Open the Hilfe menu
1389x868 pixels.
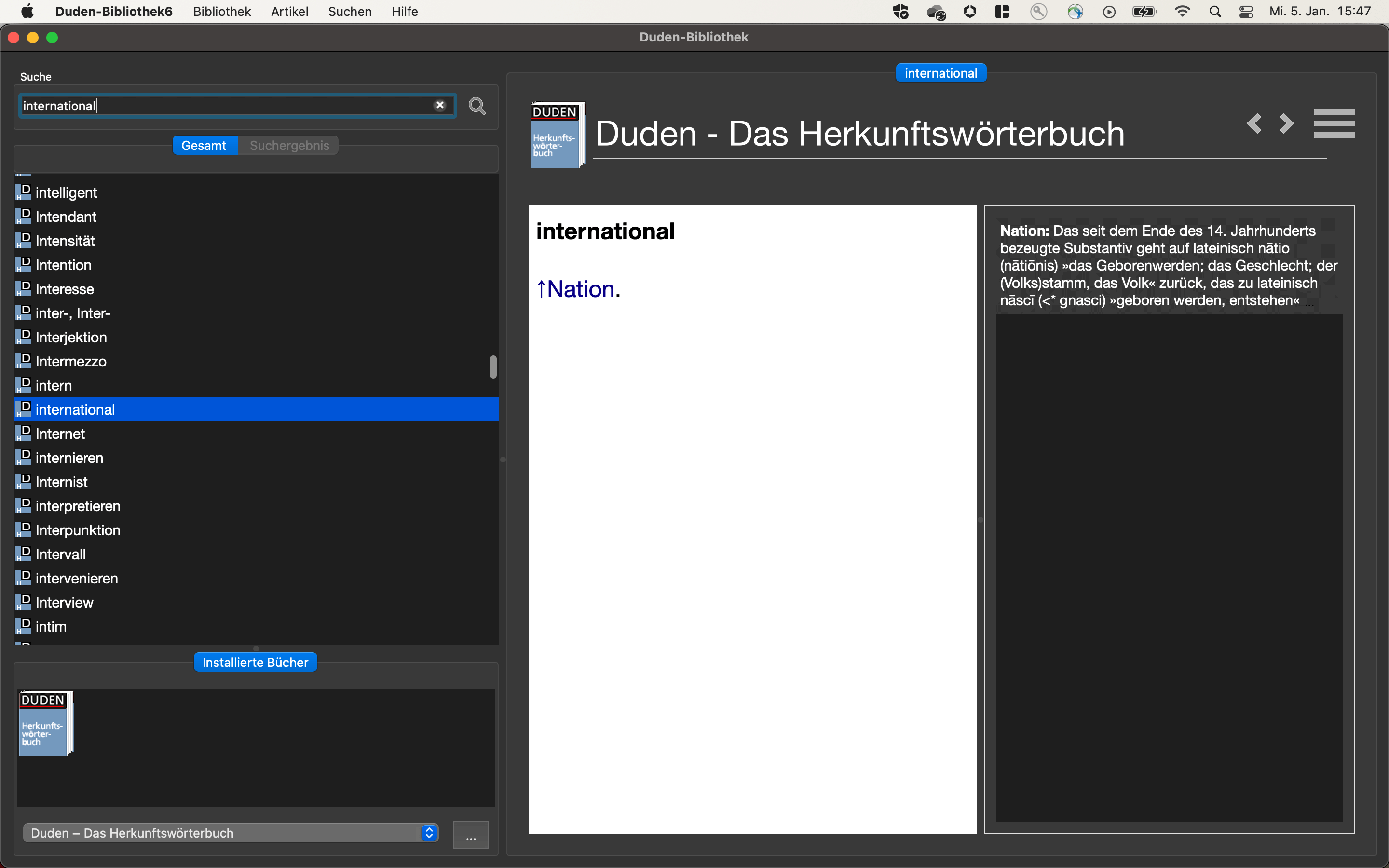[x=405, y=12]
